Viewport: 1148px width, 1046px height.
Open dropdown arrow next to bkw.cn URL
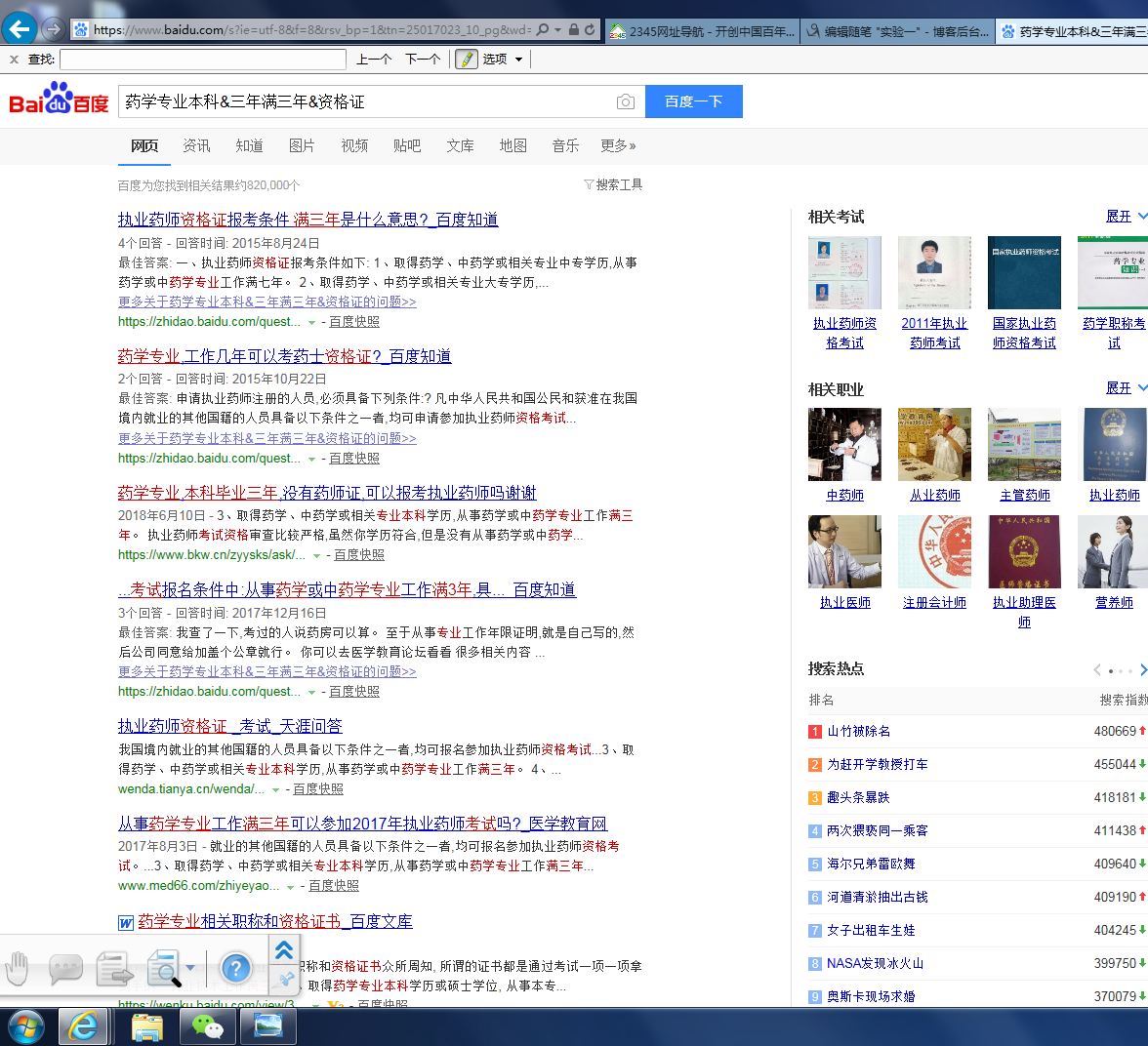coord(317,555)
